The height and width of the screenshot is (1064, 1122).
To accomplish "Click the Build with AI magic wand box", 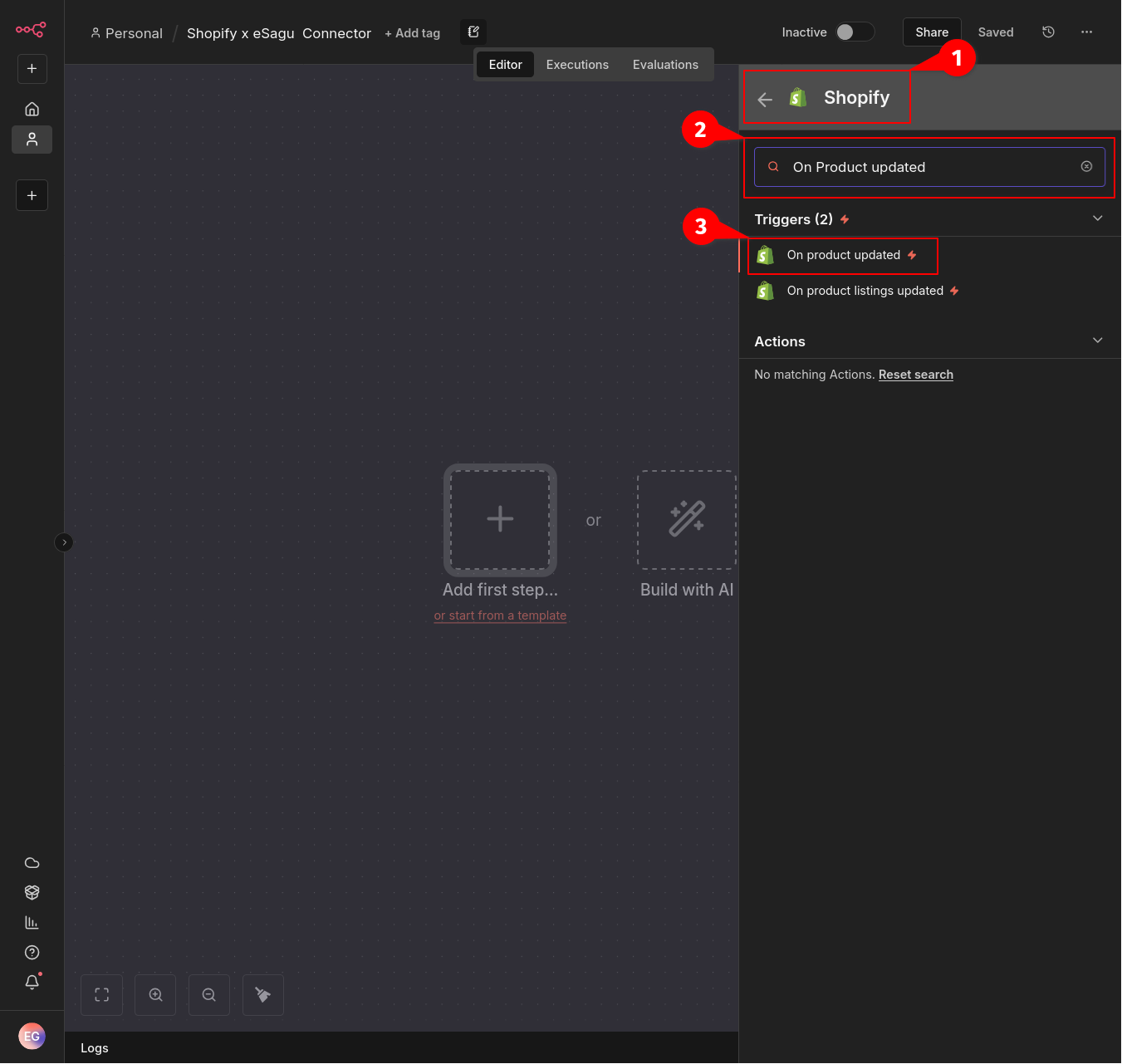I will click(687, 520).
